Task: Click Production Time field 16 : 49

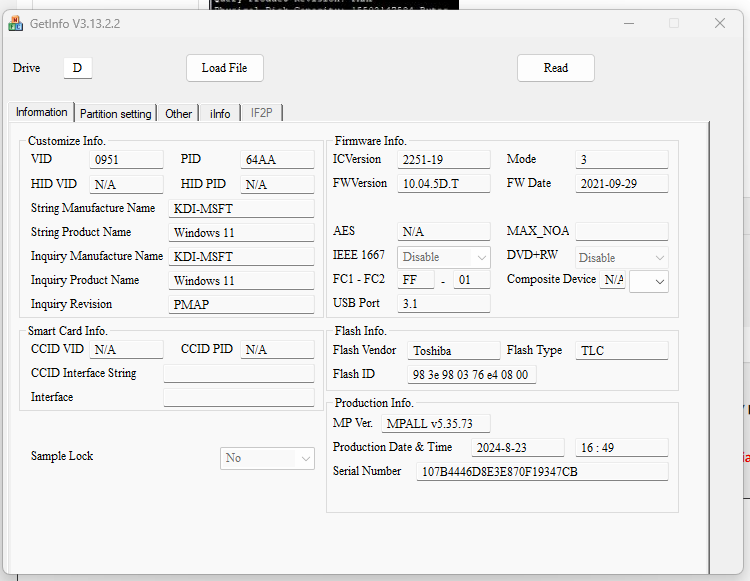Action: 622,448
